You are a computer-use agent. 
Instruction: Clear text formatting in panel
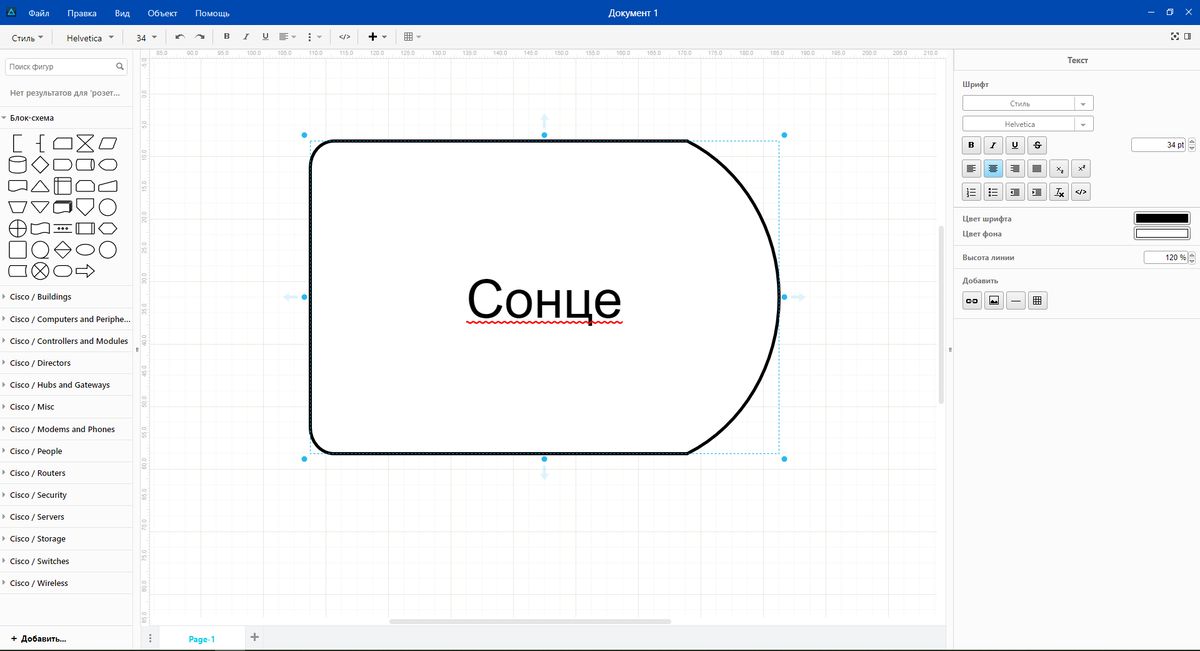(x=1059, y=192)
